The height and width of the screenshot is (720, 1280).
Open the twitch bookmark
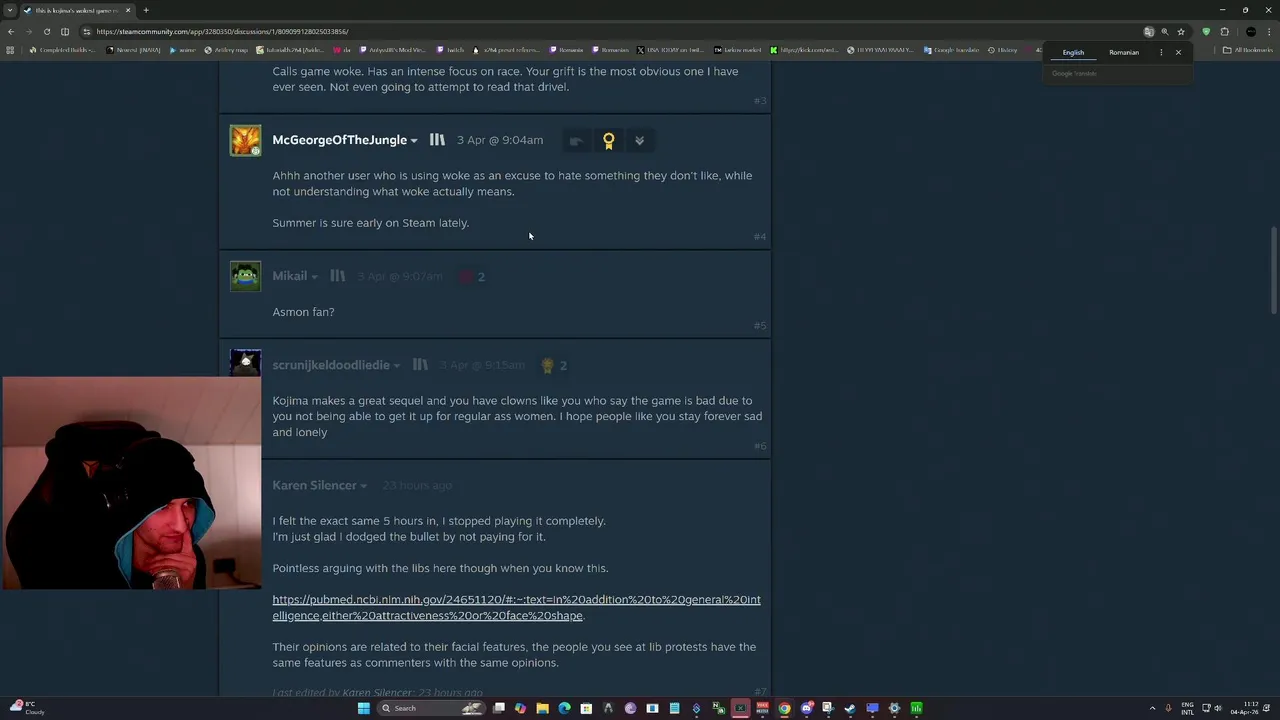450,50
